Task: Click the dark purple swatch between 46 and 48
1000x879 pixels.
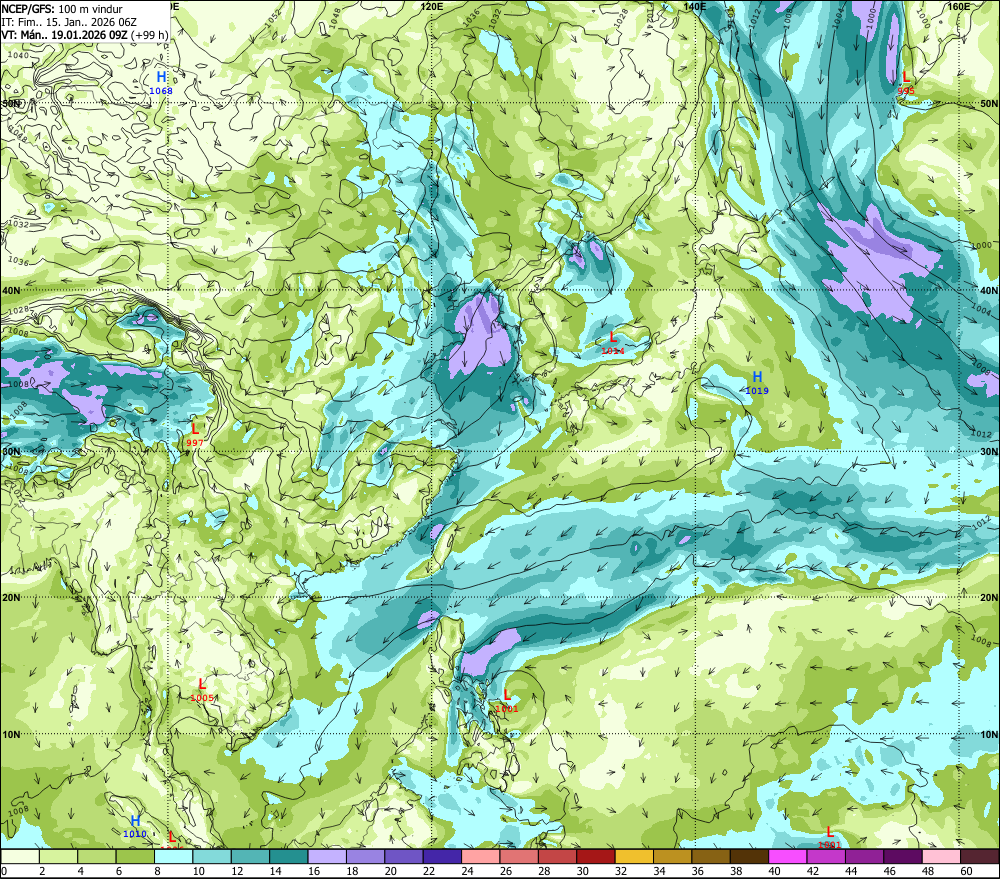Action: 902,856
